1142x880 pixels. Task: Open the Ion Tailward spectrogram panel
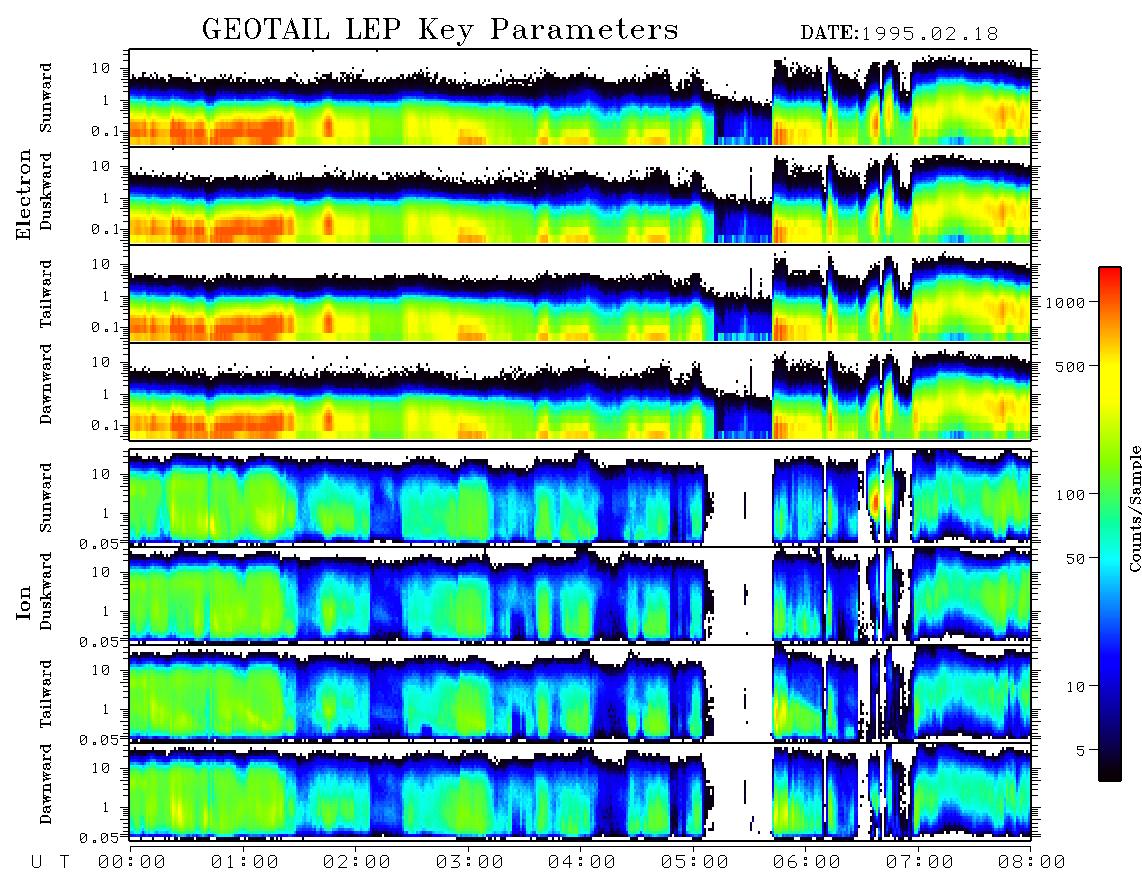580,694
